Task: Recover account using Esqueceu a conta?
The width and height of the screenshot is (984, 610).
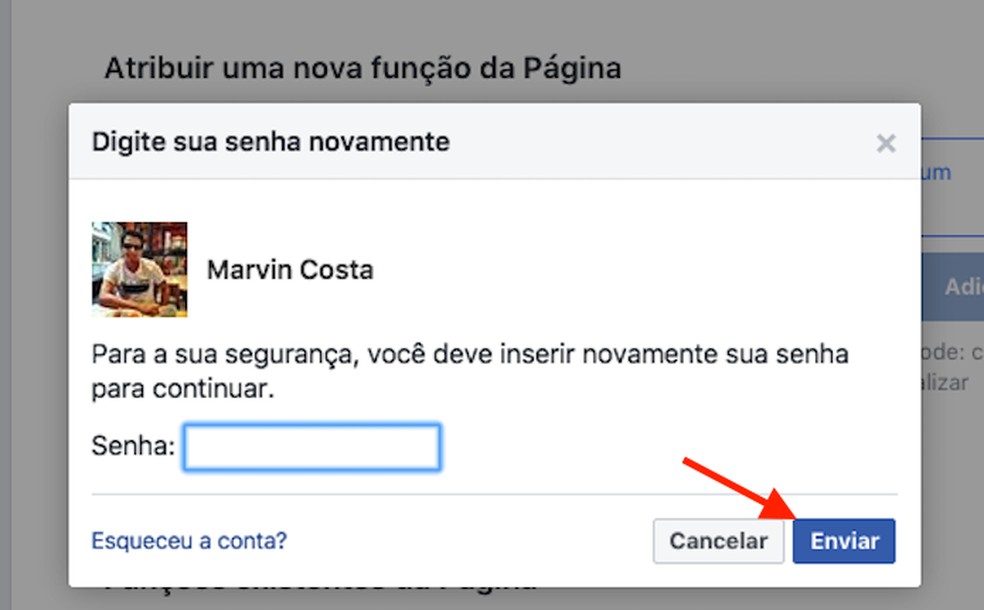Action: tap(187, 540)
